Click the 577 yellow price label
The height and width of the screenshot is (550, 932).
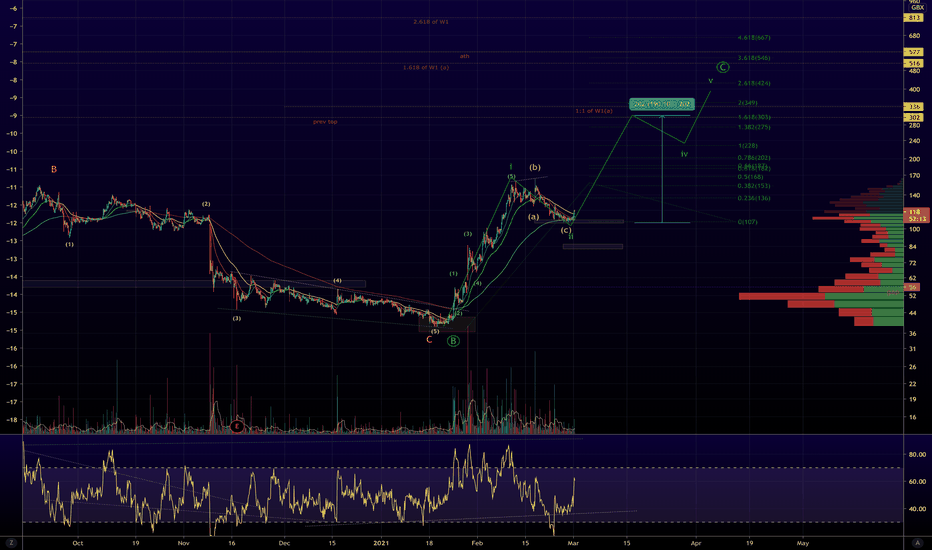[x=914, y=52]
